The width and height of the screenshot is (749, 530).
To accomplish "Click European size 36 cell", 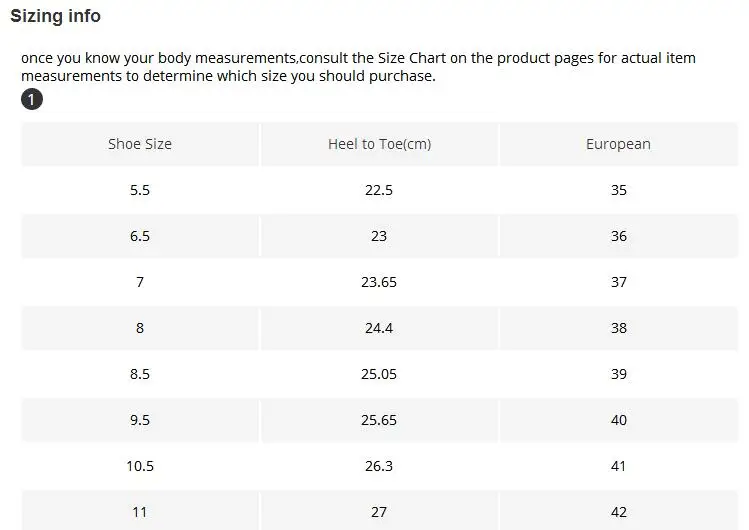I will [x=618, y=236].
